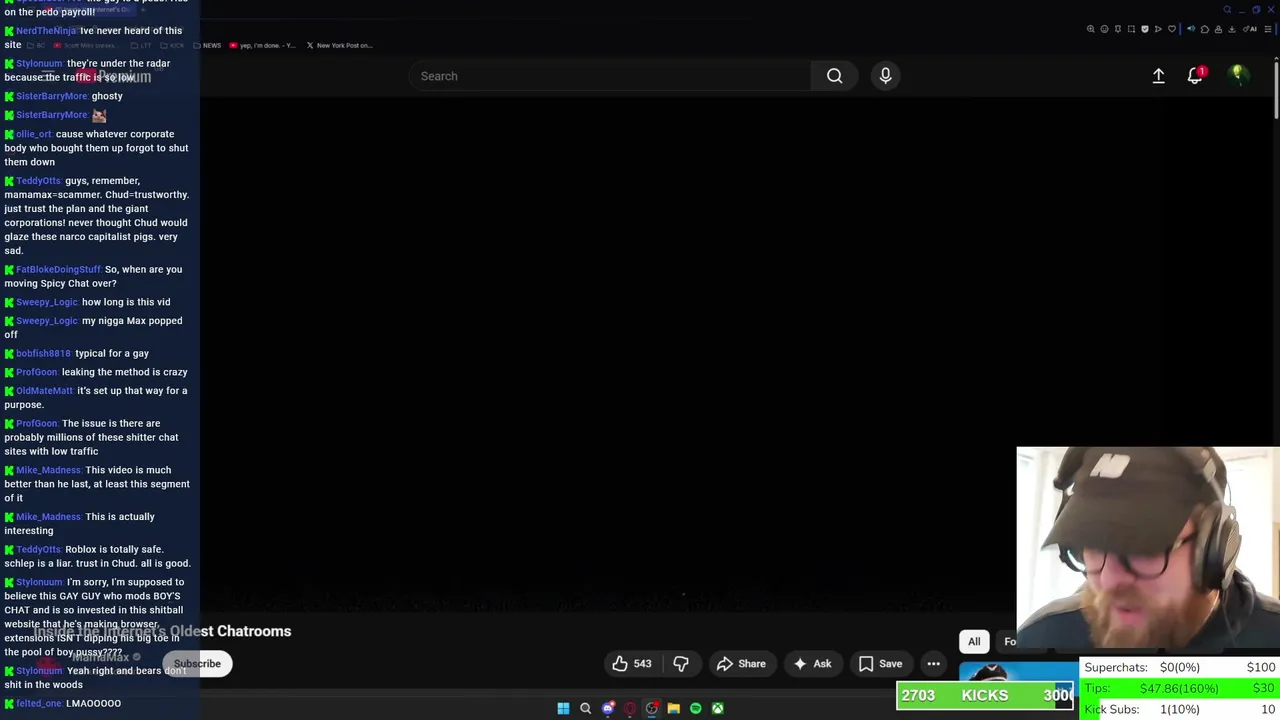1280x720 pixels.
Task: Open YouTube notifications bell
Action: (x=1195, y=76)
